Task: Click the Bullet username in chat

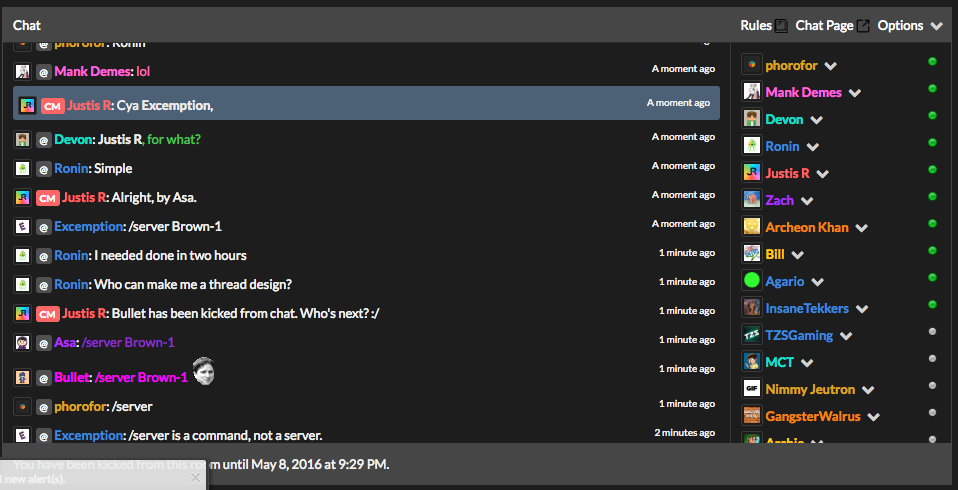Action: tap(72, 378)
